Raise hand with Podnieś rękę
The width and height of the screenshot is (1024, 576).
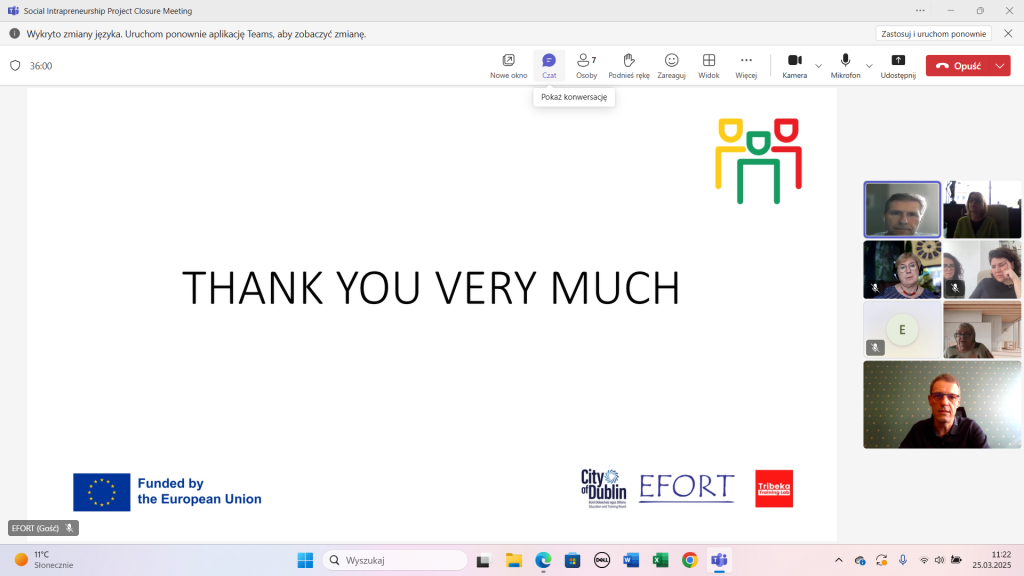[x=629, y=65]
